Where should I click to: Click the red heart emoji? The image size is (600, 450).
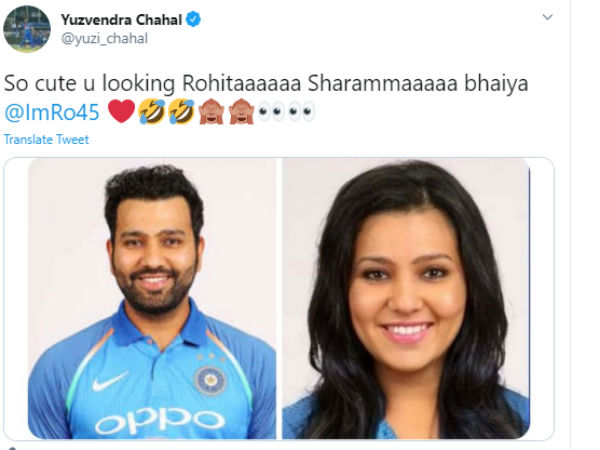(x=121, y=111)
